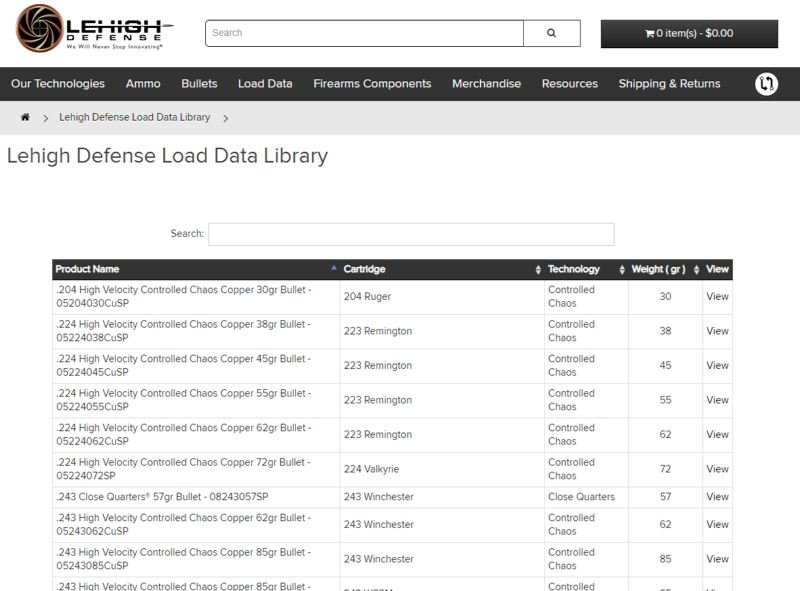
Task: Click the magnifying glass search button
Action: (551, 33)
